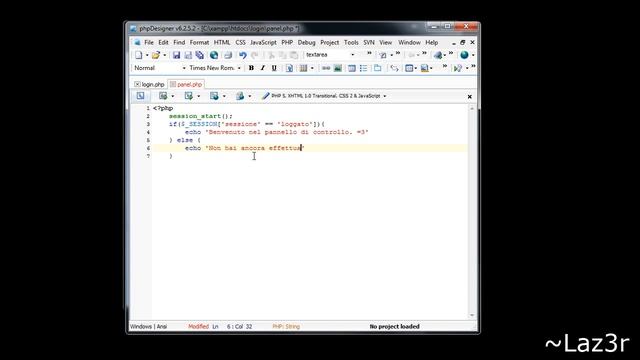Screen dimensions: 640x360
Task: Click the pencil icon beside PHP 5 scheme
Action: tap(266, 96)
